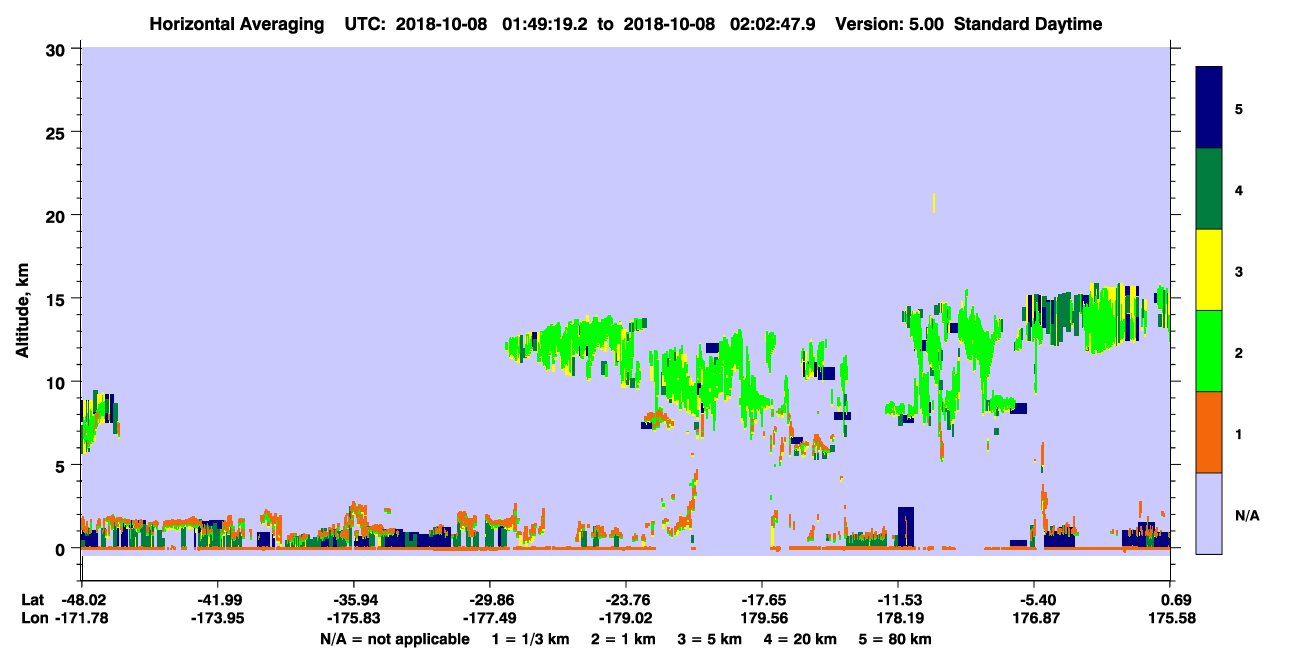Click longitude value 175.58
Screen dimensions: 1300x667
pyautogui.click(x=1171, y=618)
